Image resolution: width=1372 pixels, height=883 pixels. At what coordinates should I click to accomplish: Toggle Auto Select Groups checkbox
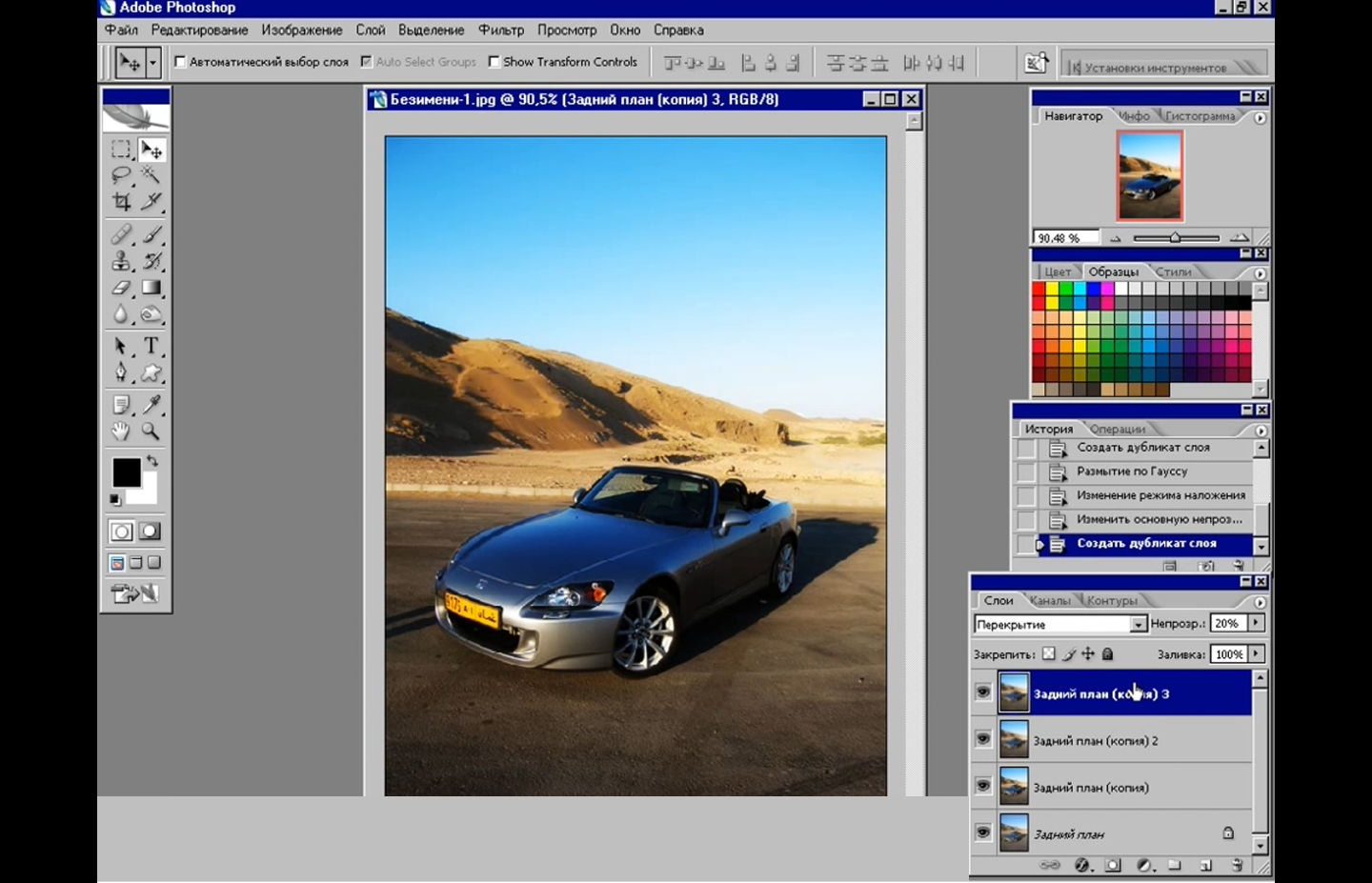click(366, 62)
